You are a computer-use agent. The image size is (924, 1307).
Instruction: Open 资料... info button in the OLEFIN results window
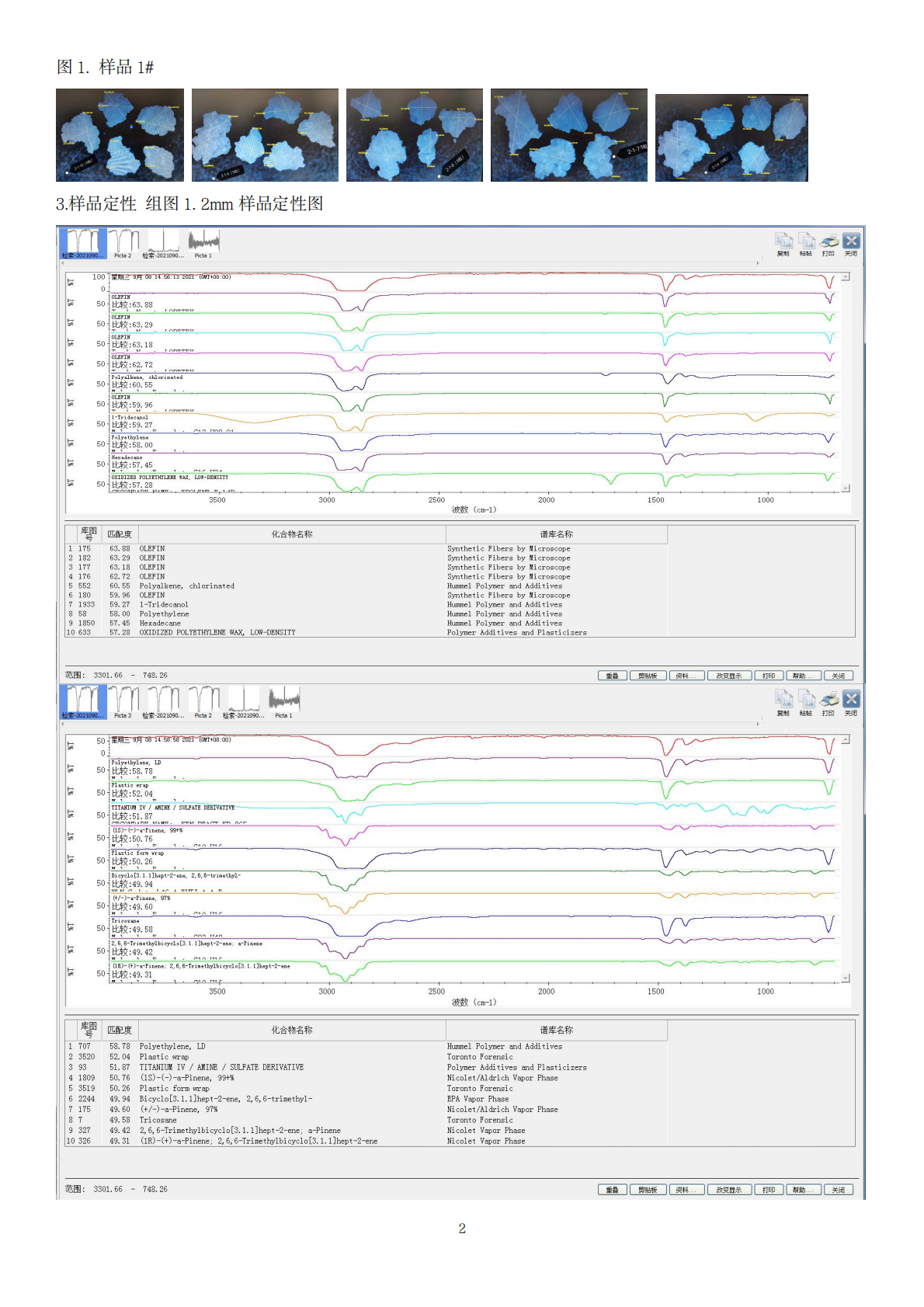[x=686, y=676]
